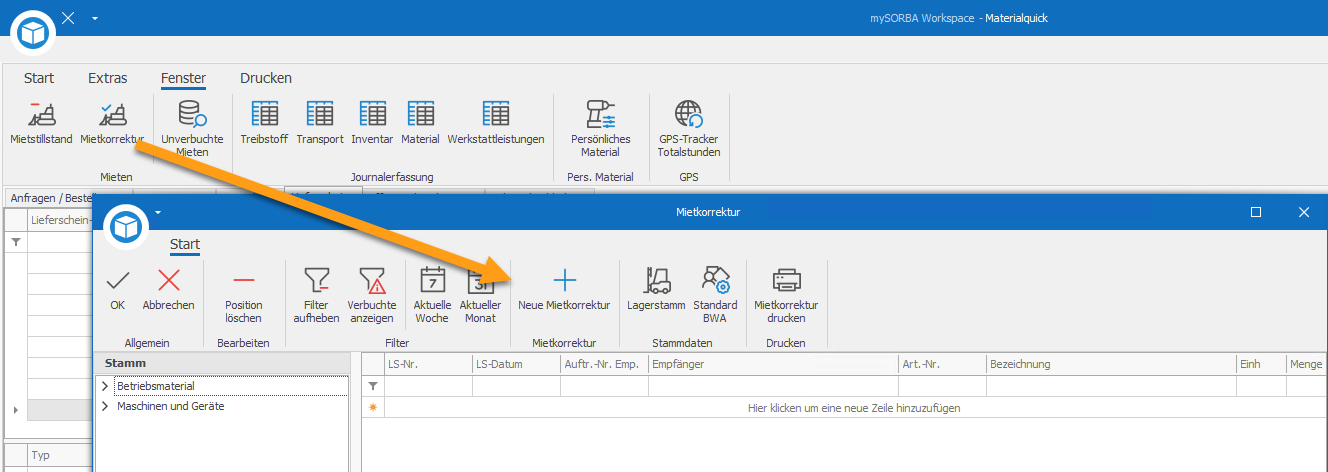Expand the Betriebsmaterial tree node

coord(105,386)
